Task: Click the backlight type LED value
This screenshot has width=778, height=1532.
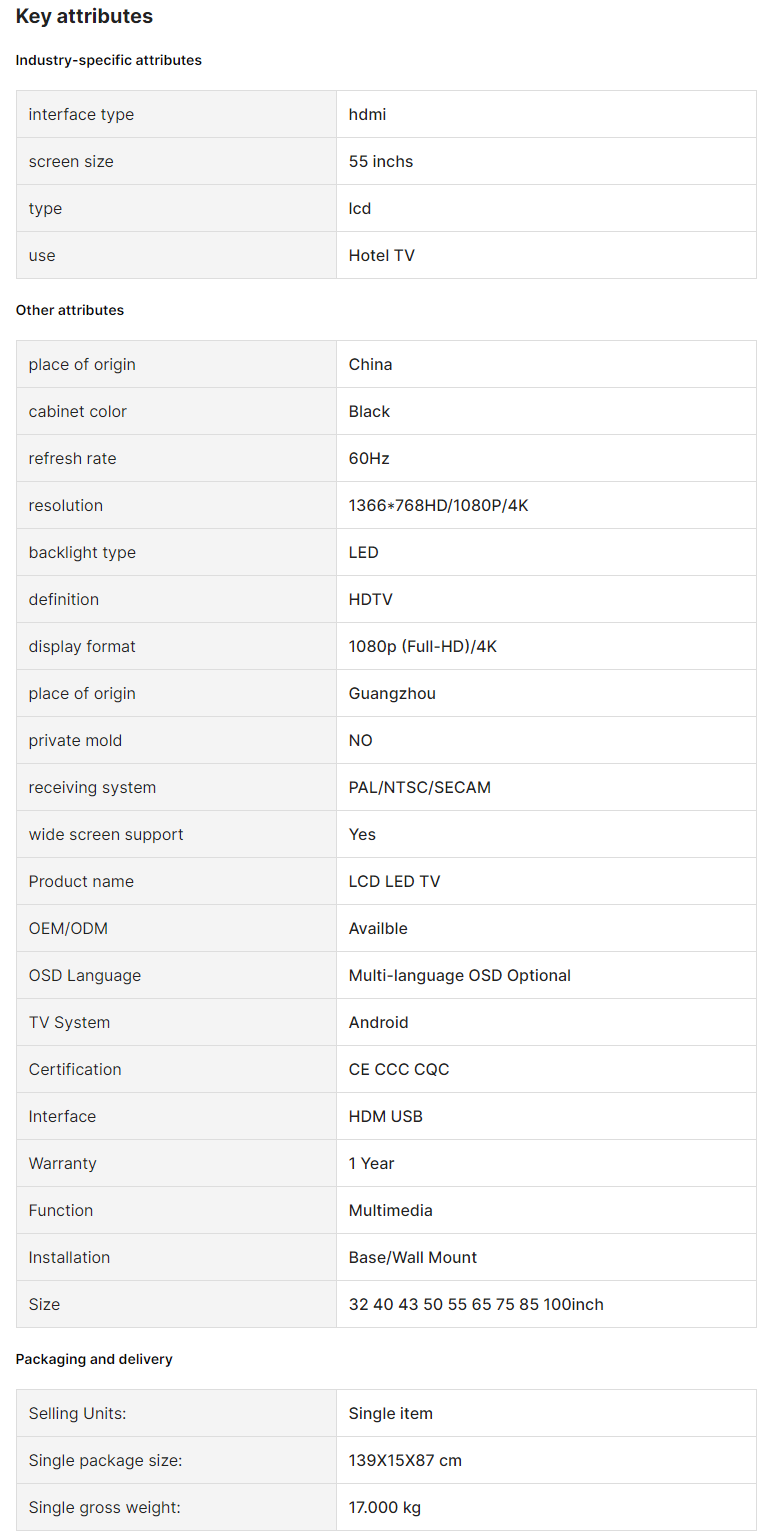Action: click(364, 552)
